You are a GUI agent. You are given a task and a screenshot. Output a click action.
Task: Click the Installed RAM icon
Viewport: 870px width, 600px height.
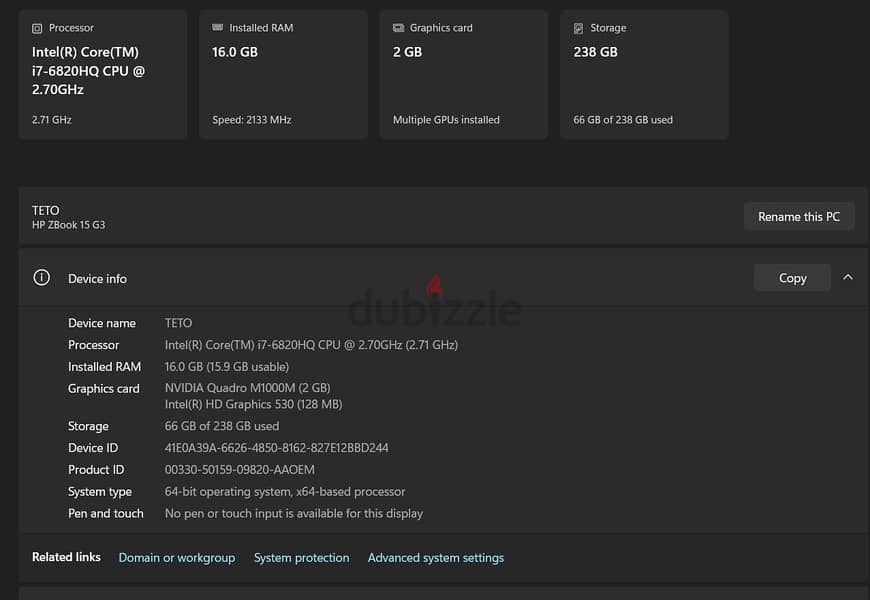coord(218,28)
